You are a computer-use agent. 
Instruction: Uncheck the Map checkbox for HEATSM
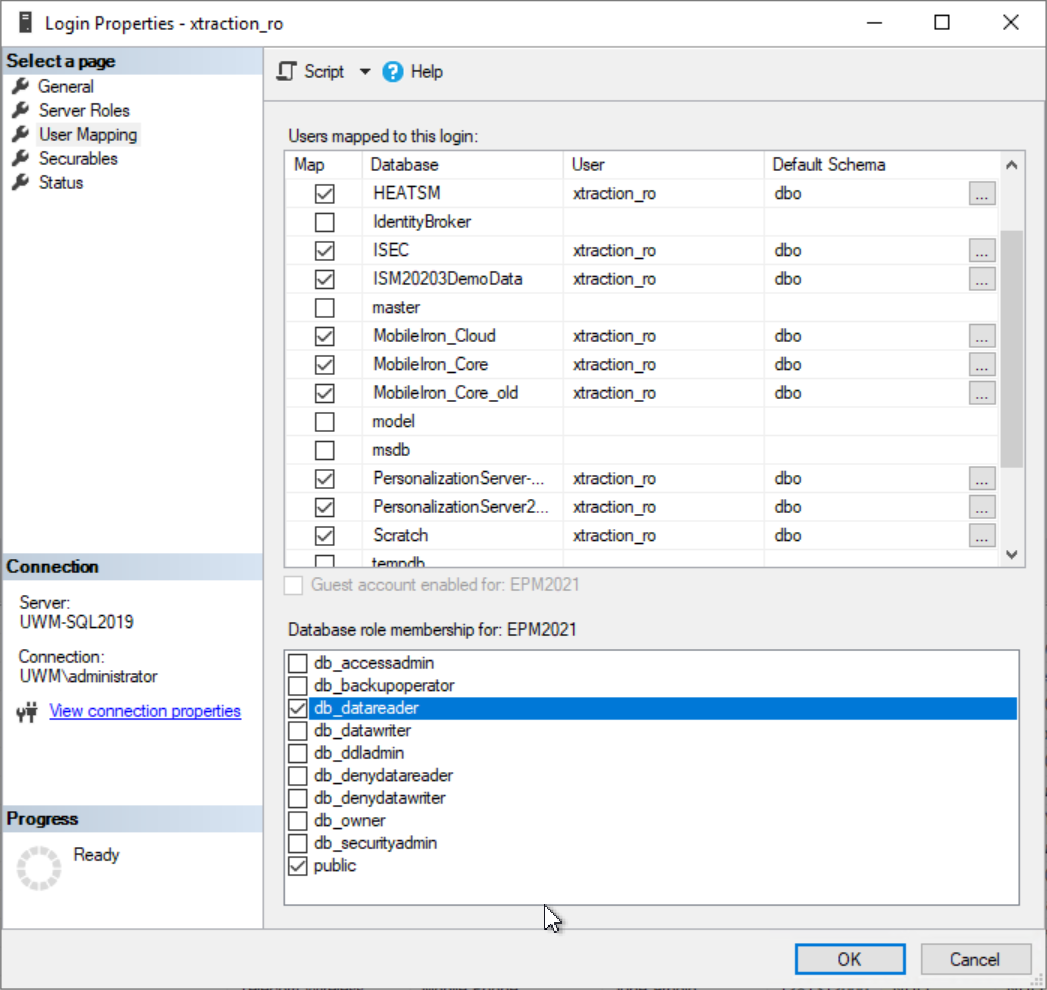coord(323,193)
